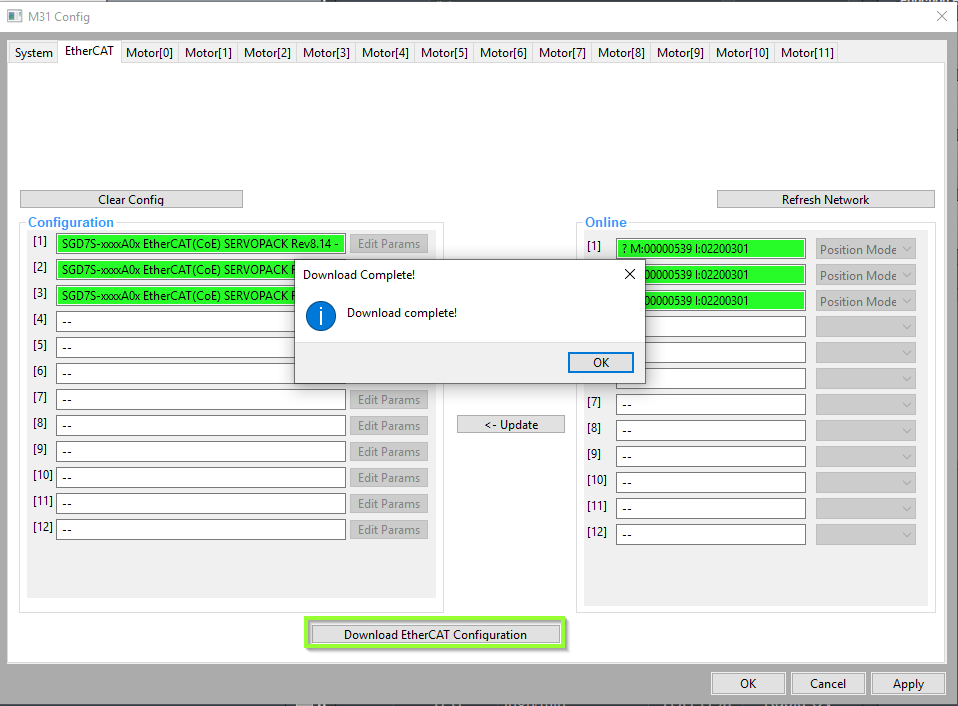The height and width of the screenshot is (706, 958).
Task: Open the mode dropdown for online slot 7
Action: [865, 404]
